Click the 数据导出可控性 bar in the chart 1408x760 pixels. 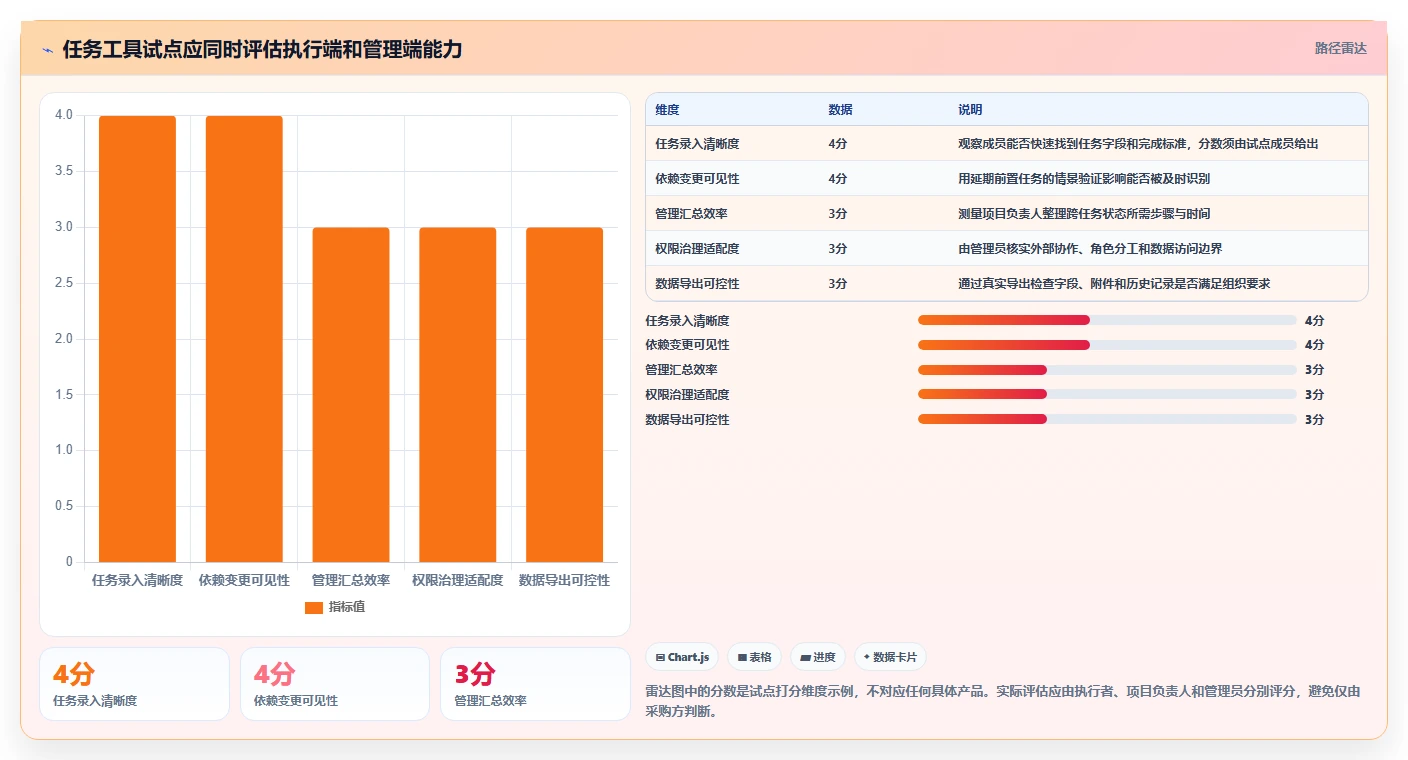coord(565,395)
